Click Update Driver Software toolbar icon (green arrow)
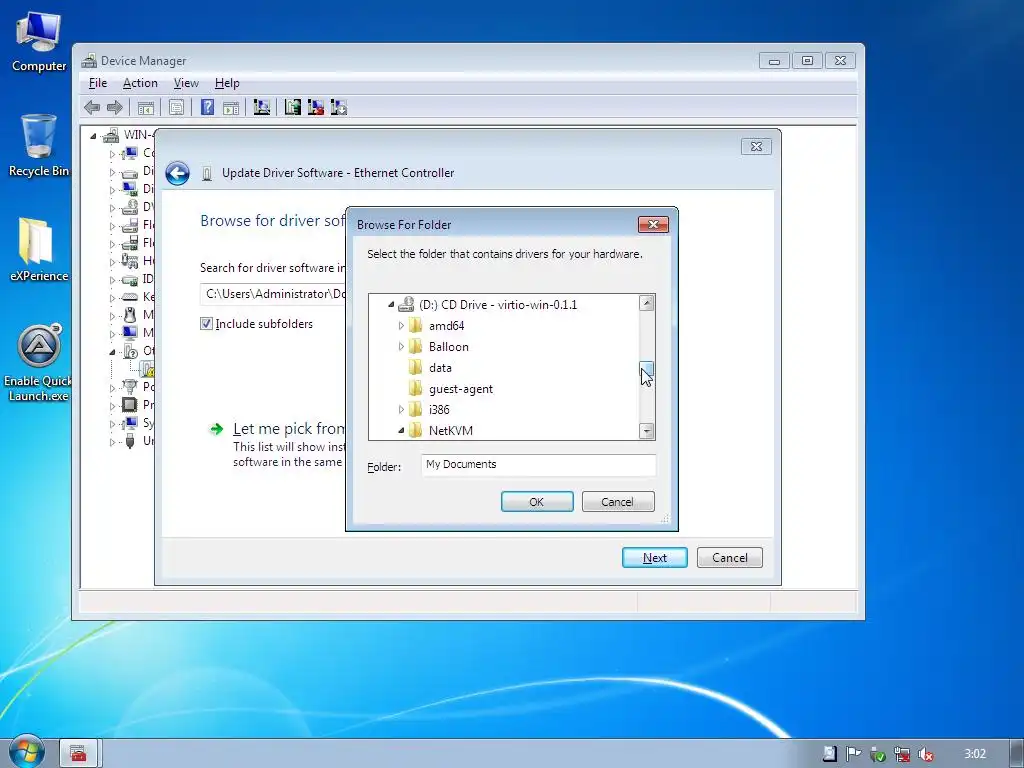The height and width of the screenshot is (768, 1024). pyautogui.click(x=293, y=107)
